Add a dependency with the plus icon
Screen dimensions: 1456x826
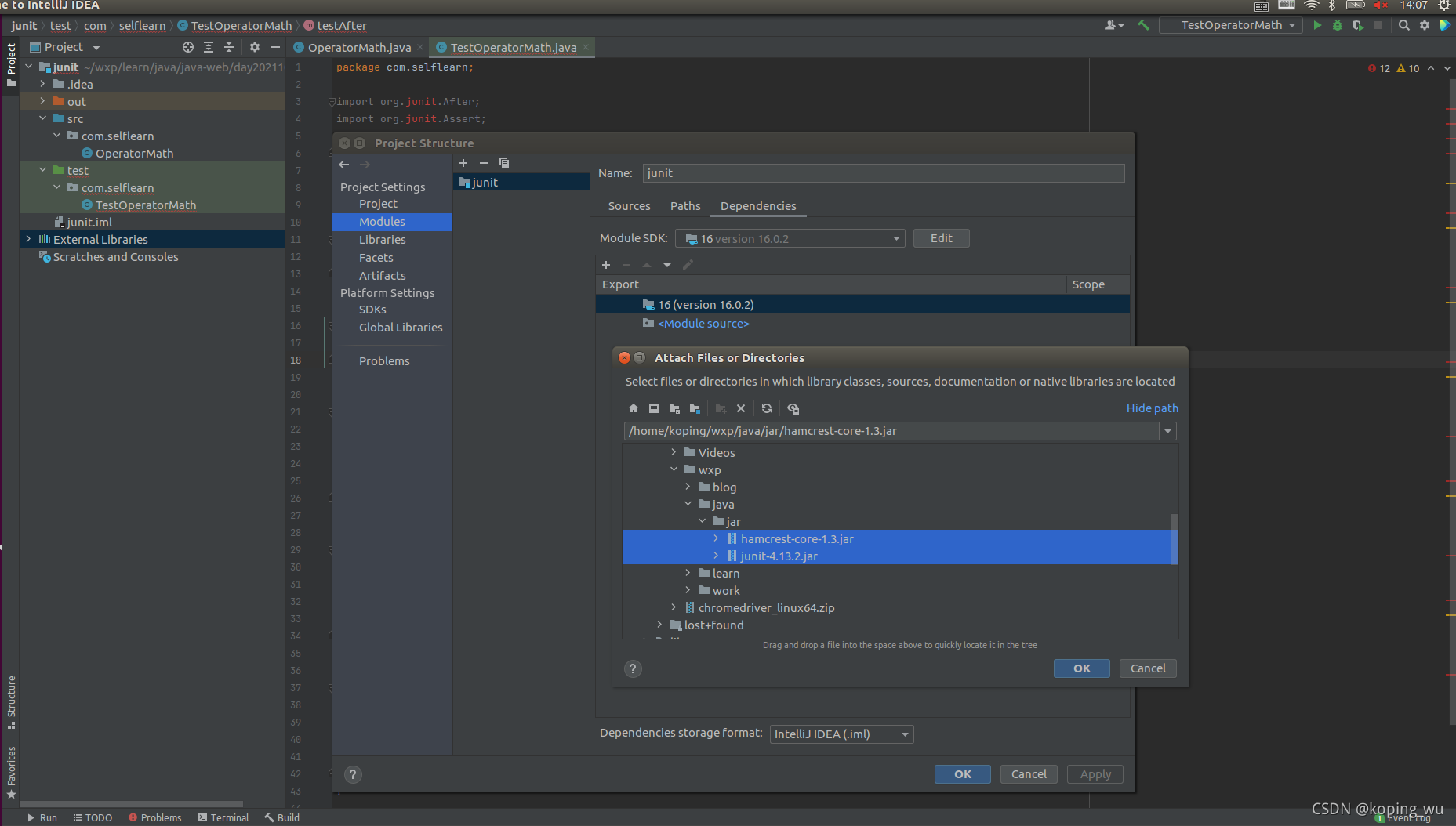click(606, 265)
